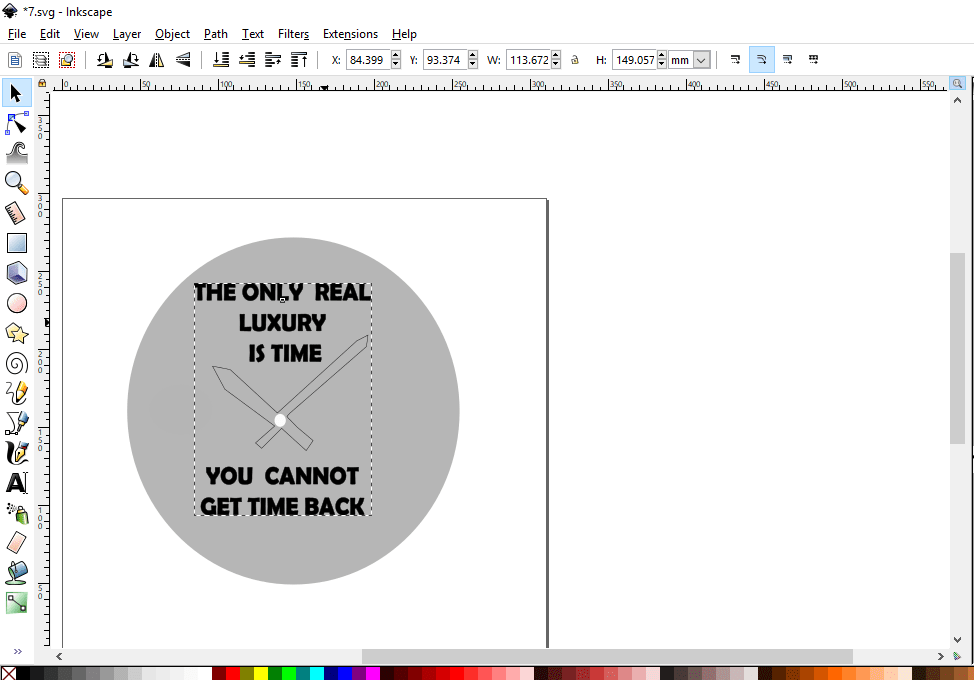Pick the yellow palette swatch
This screenshot has height=680, width=974.
(x=261, y=673)
